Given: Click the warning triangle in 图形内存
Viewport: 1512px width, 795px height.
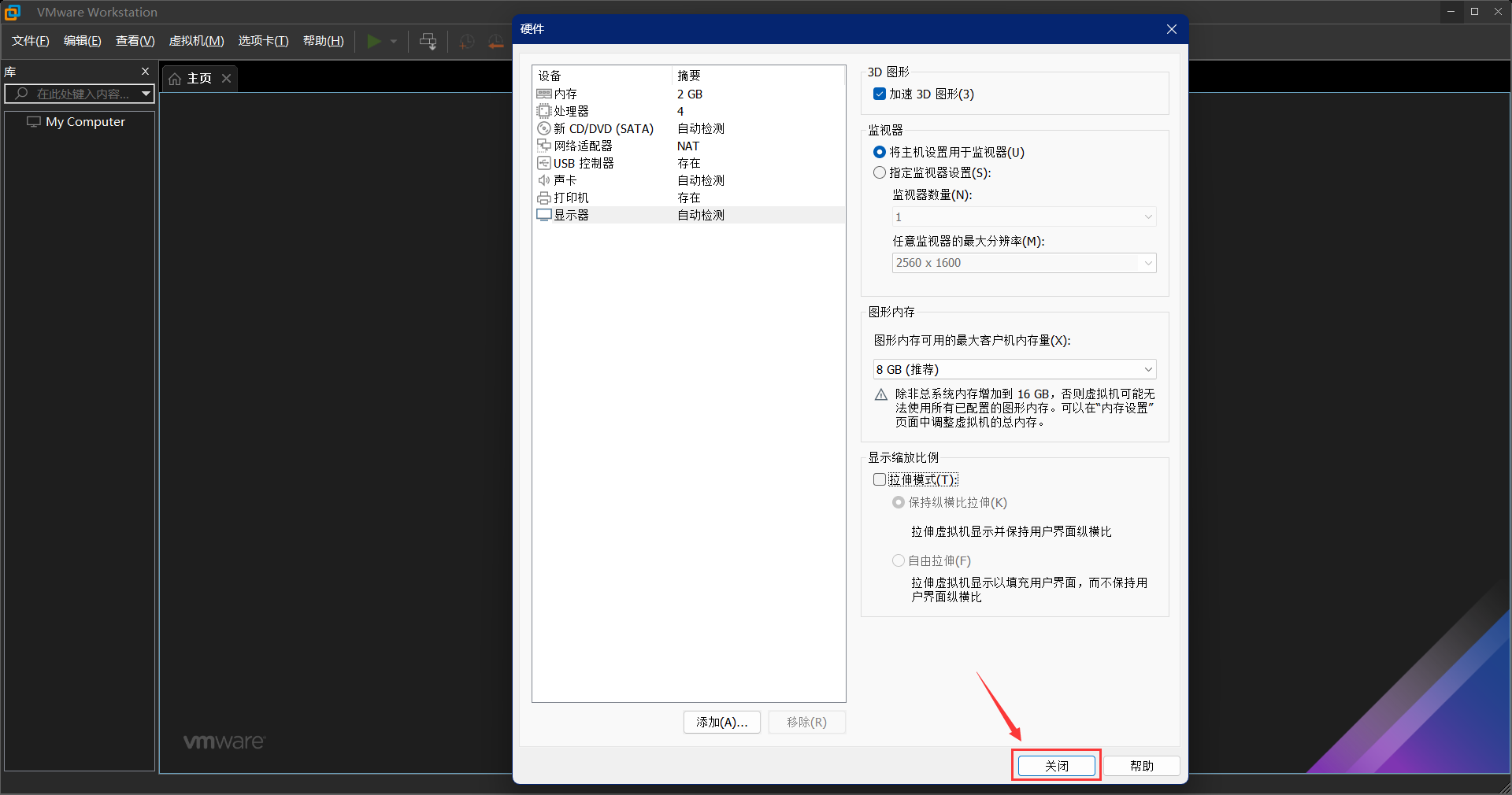Looking at the screenshot, I should (881, 394).
